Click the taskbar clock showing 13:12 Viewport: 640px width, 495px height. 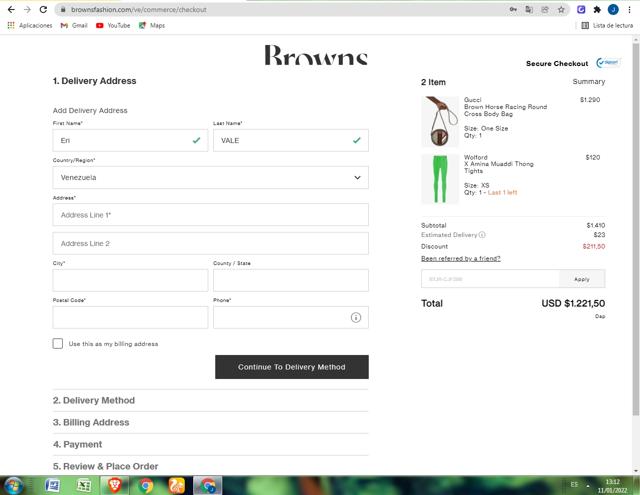coord(612,486)
